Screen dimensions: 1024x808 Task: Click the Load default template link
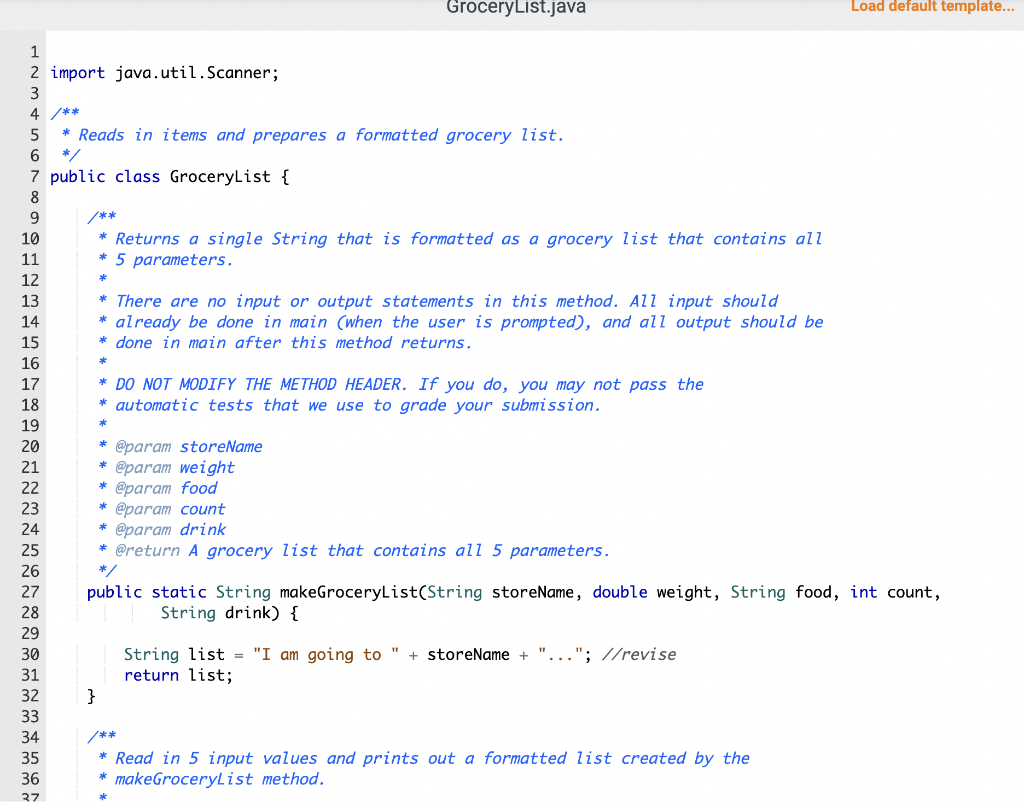pyautogui.click(x=932, y=7)
